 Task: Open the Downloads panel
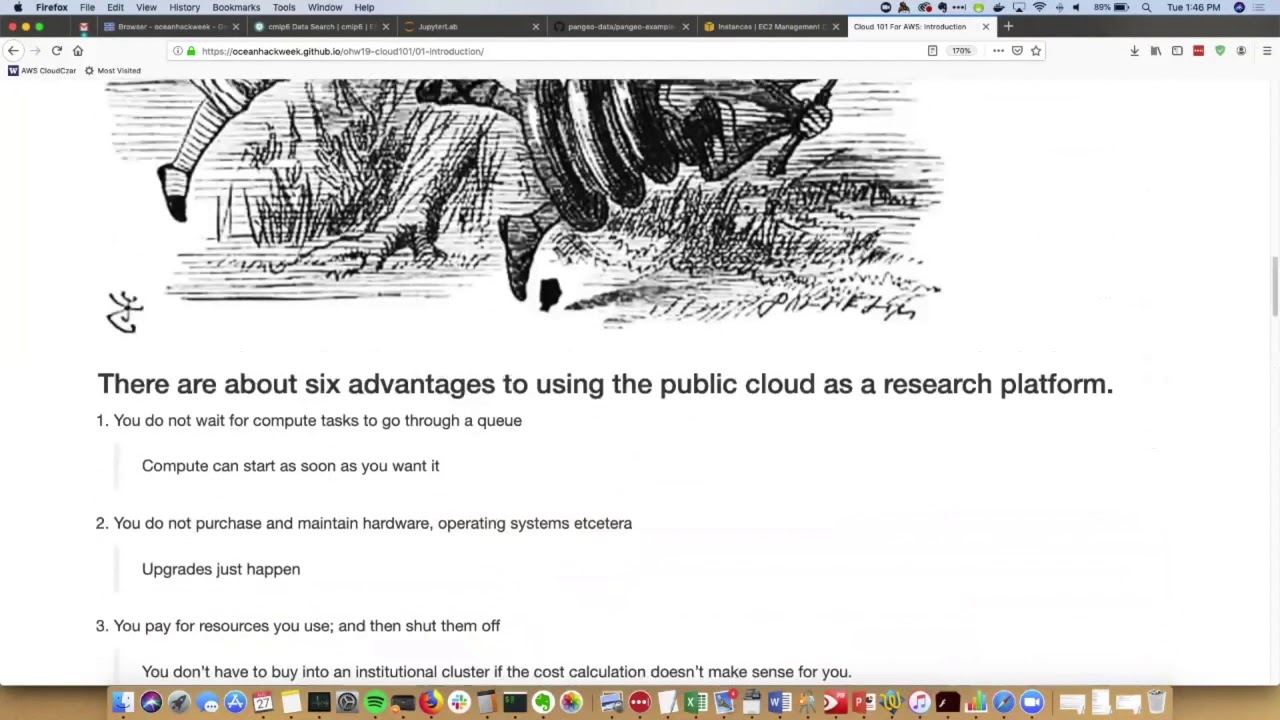pyautogui.click(x=1134, y=51)
